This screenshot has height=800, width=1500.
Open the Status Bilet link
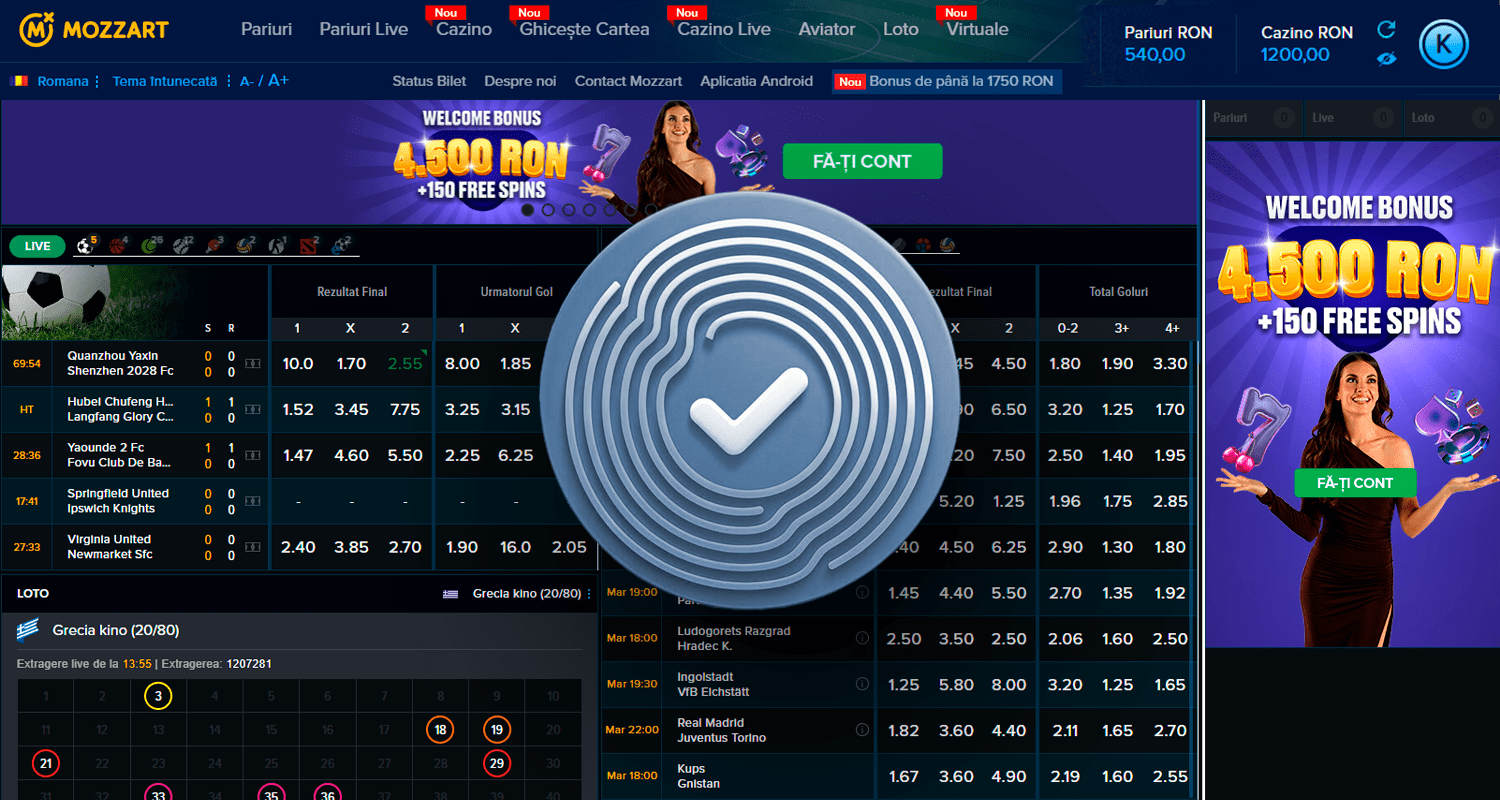click(430, 81)
